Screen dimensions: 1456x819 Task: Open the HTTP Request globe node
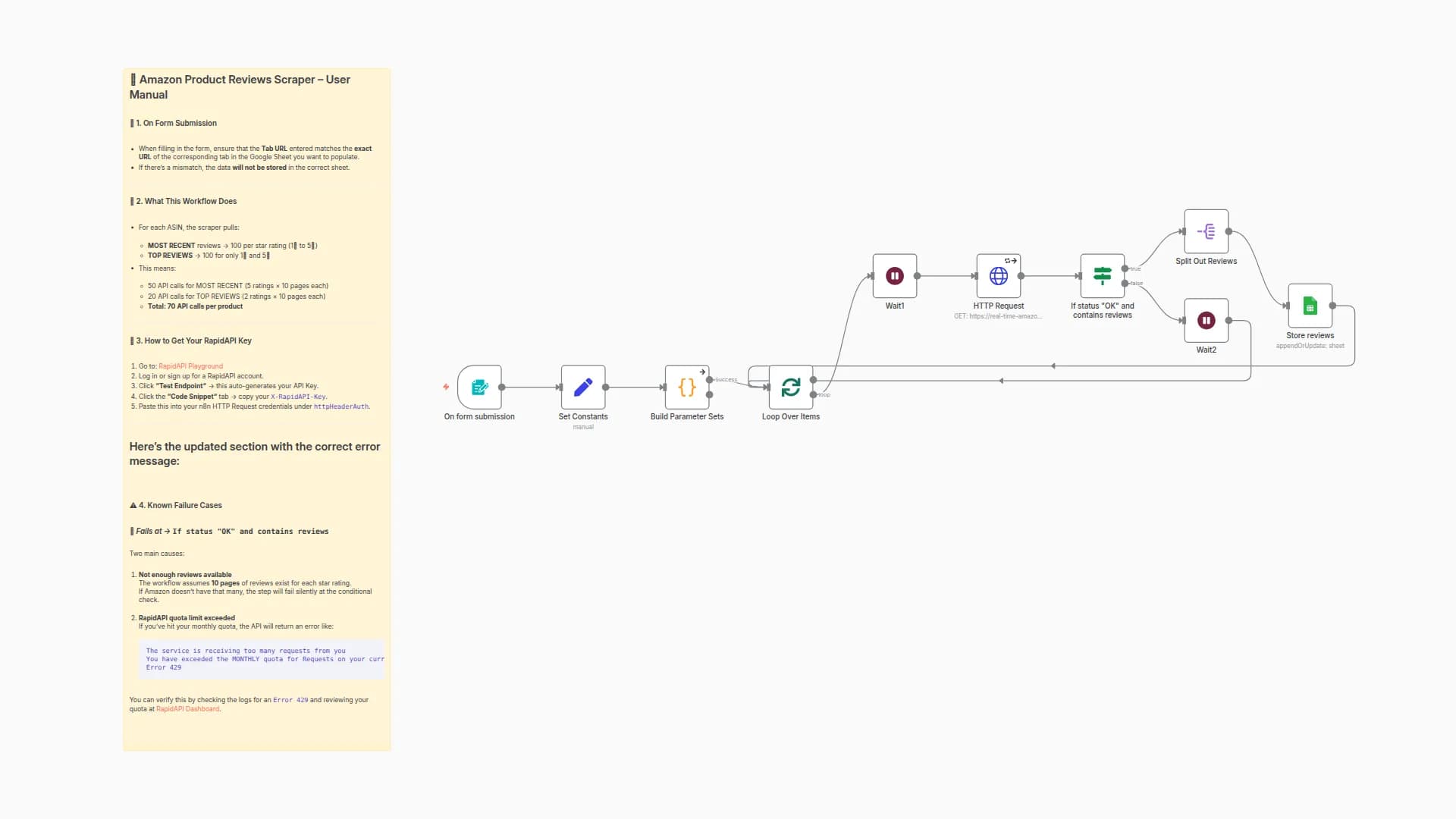pos(999,276)
